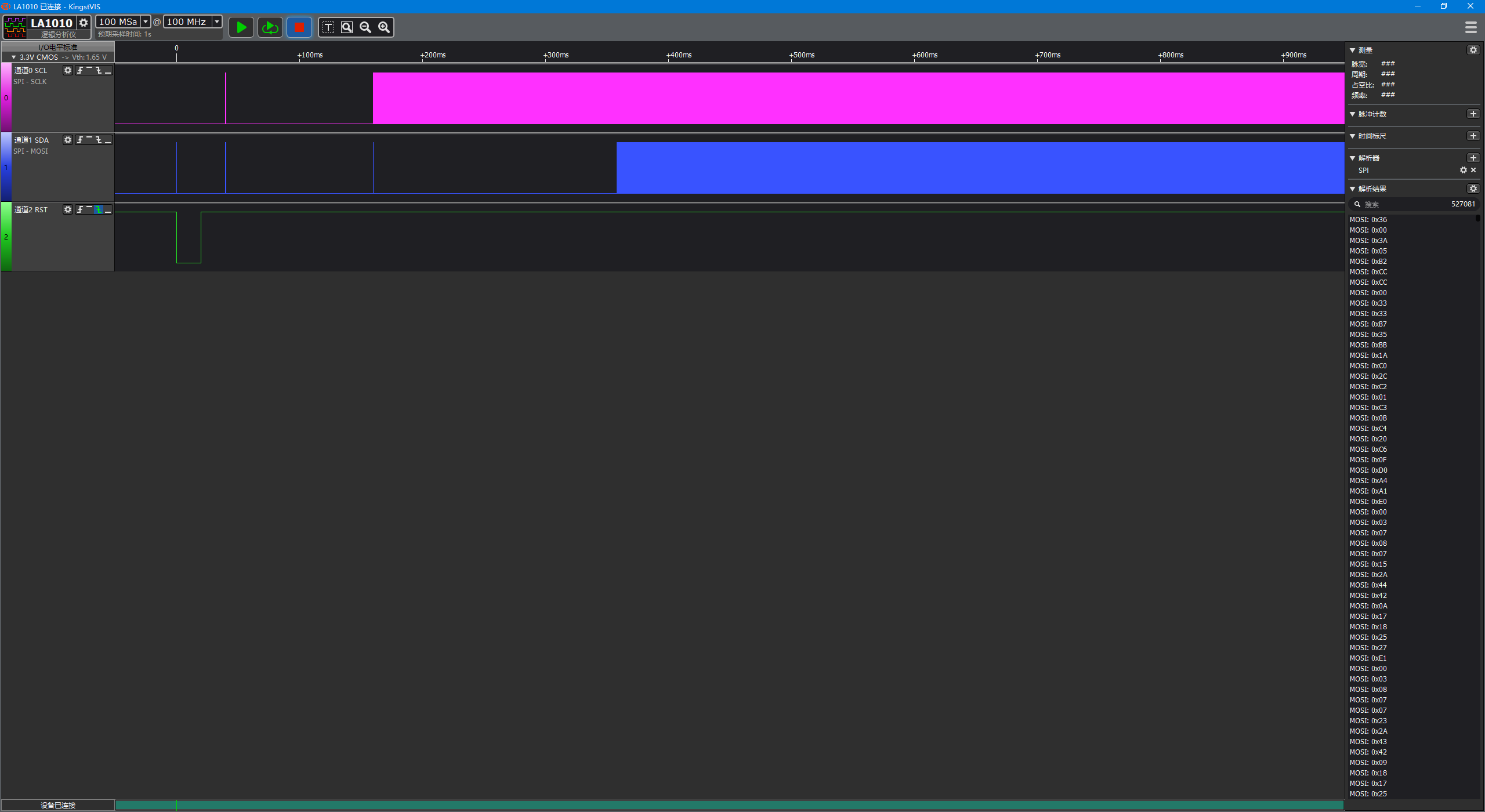The width and height of the screenshot is (1485, 812).
Task: Click the search magnifier icon in results
Action: pos(1357,204)
